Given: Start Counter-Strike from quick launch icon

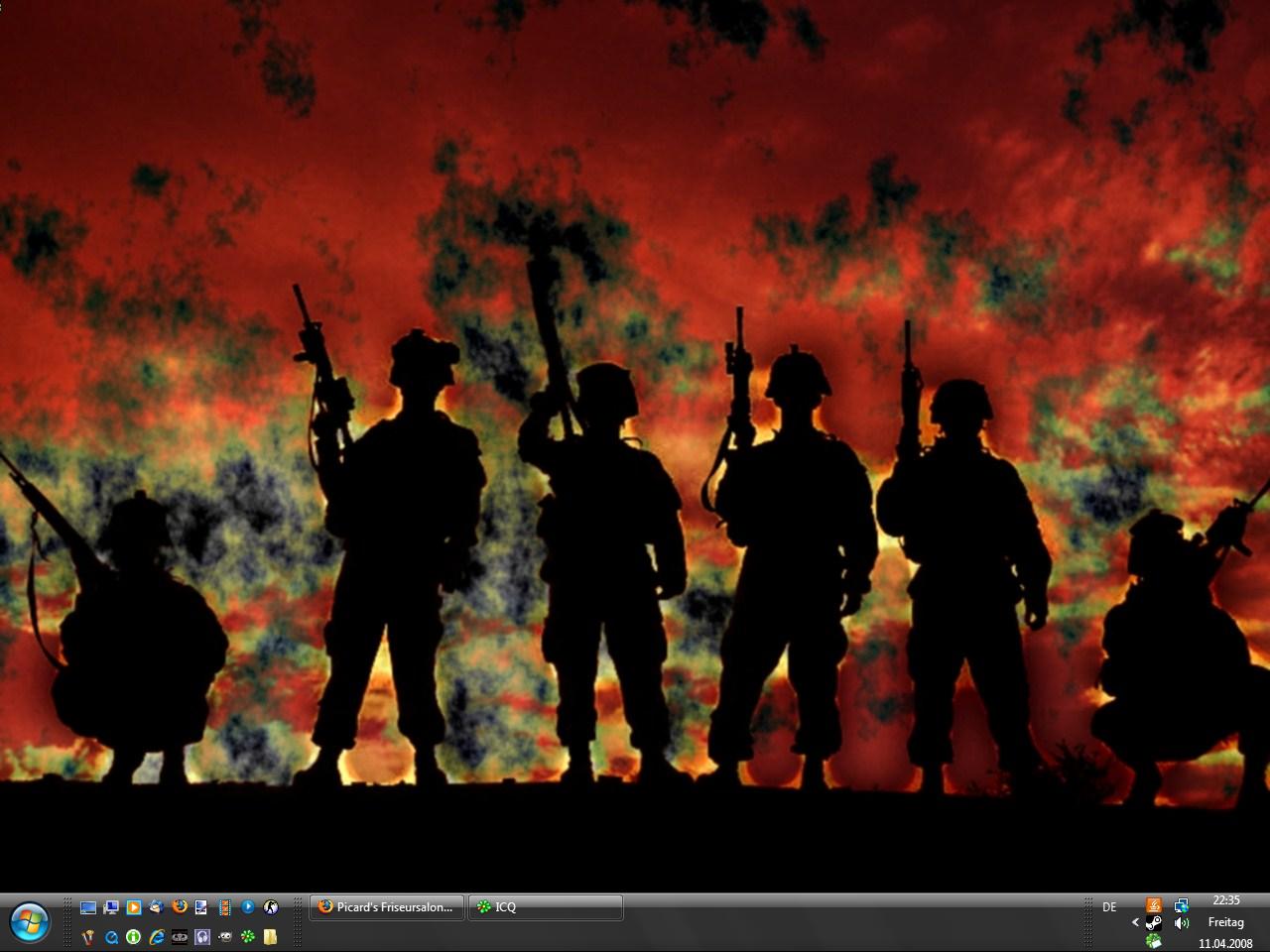Looking at the screenshot, I should pos(271,907).
